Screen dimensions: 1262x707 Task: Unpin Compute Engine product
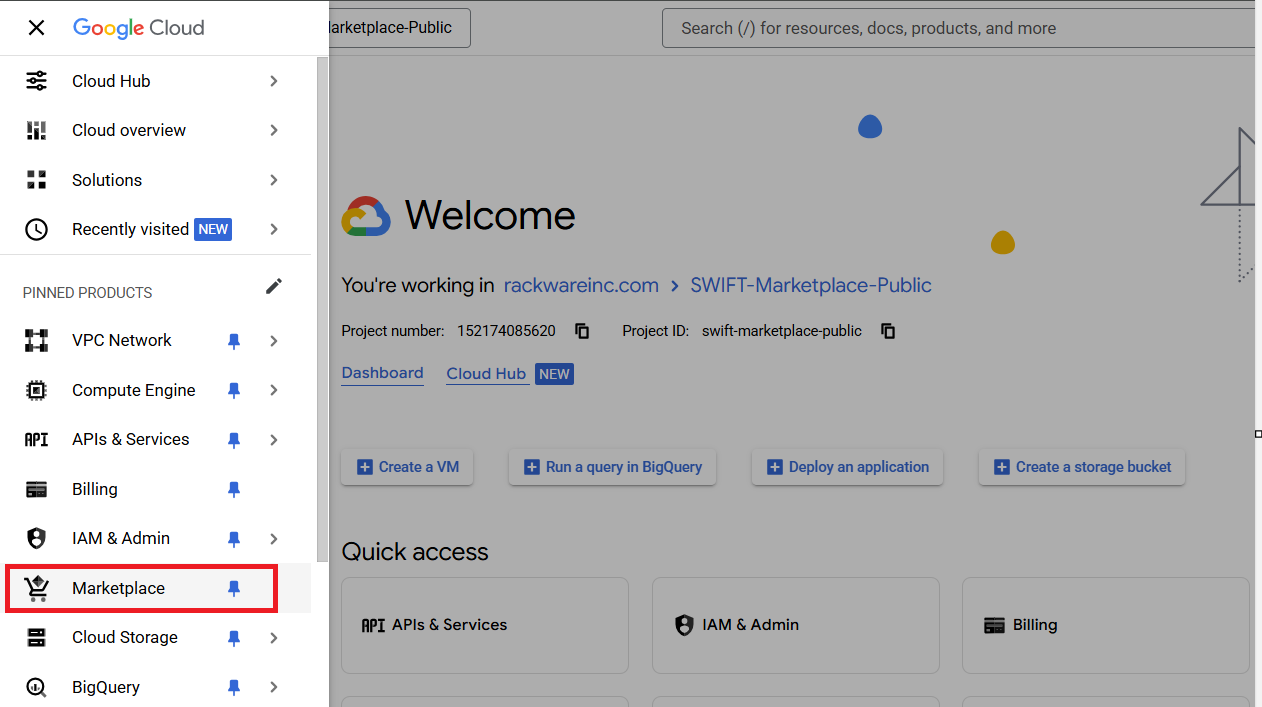tap(234, 390)
